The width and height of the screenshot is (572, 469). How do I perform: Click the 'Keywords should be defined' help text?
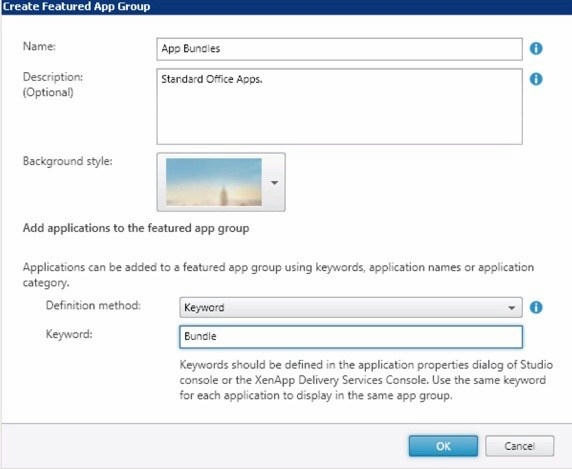pos(366,380)
